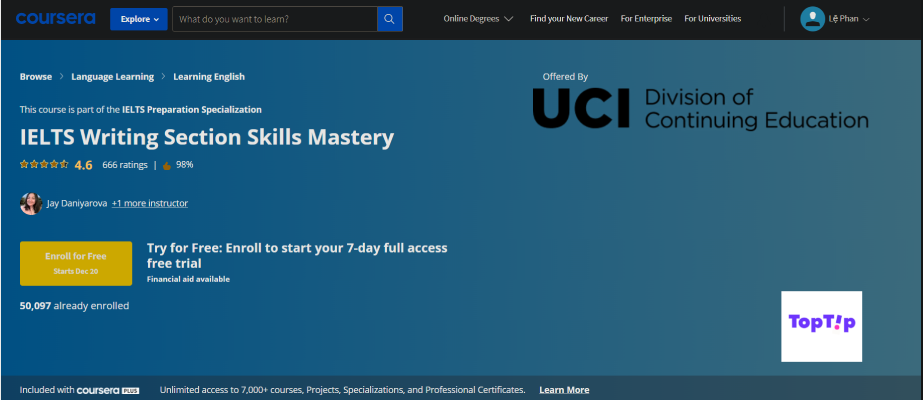Open the Explore dropdown
The height and width of the screenshot is (400, 923).
(x=139, y=19)
